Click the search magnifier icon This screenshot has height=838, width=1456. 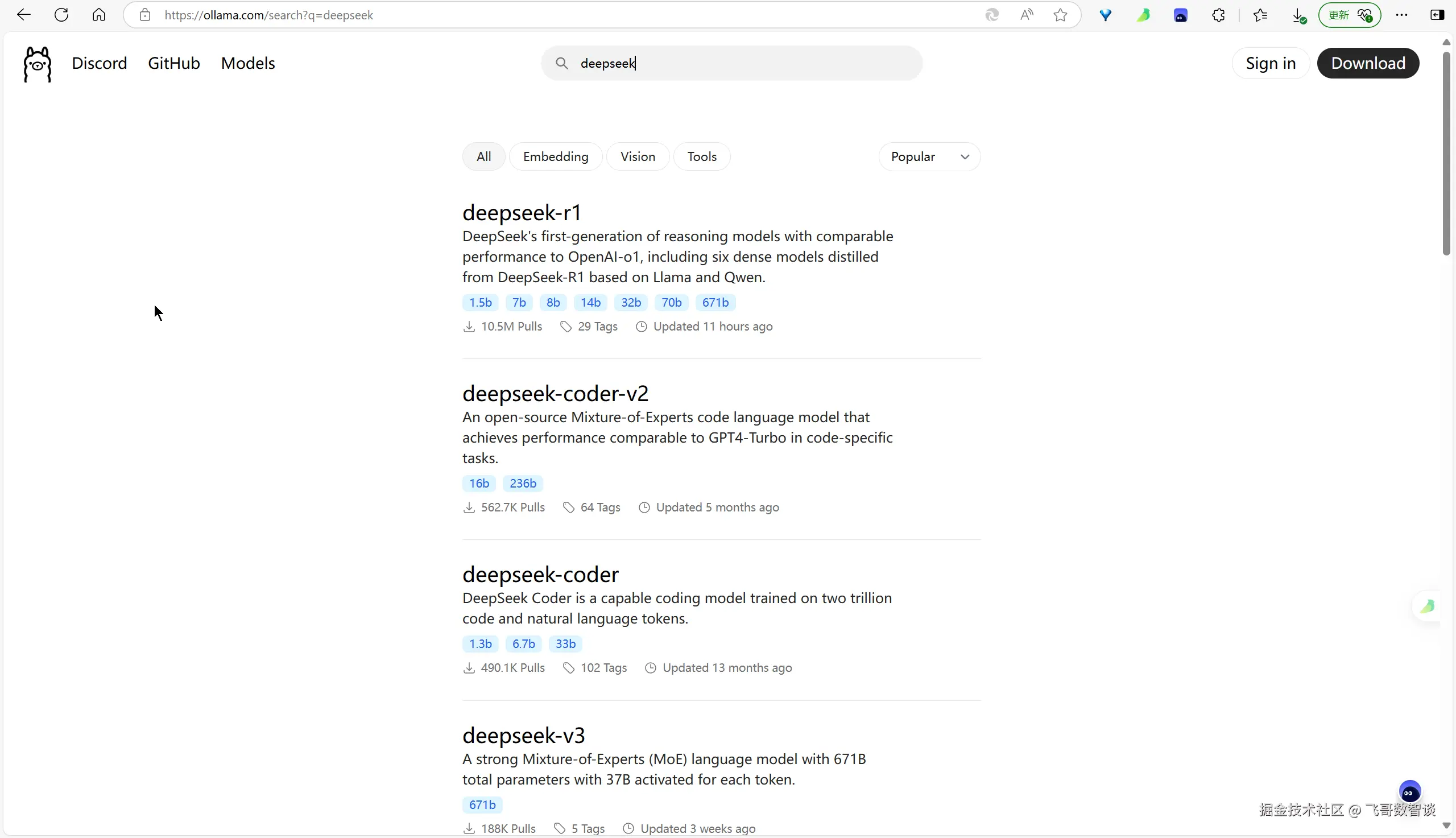point(561,63)
